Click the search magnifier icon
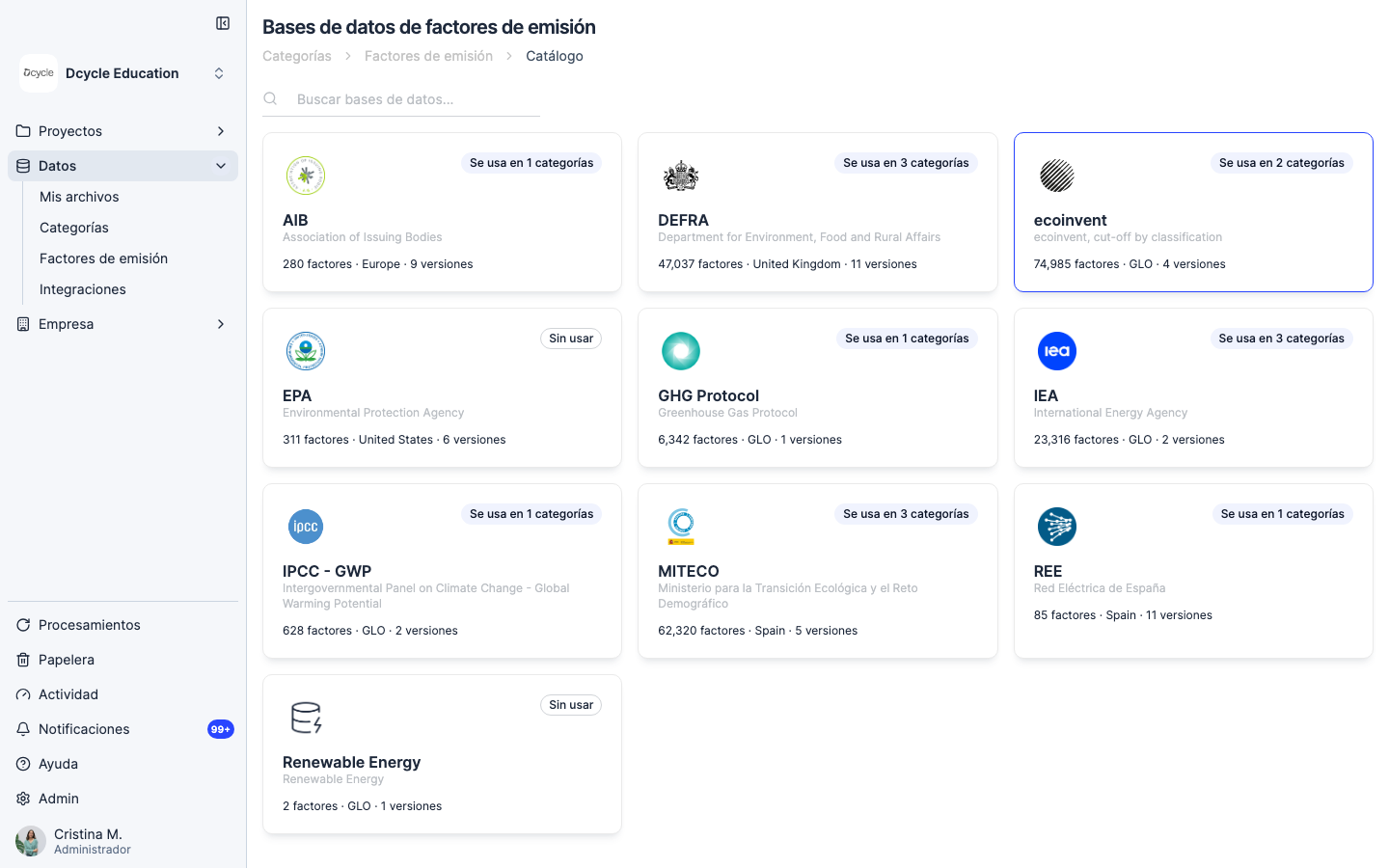The image size is (1389, 868). (271, 98)
